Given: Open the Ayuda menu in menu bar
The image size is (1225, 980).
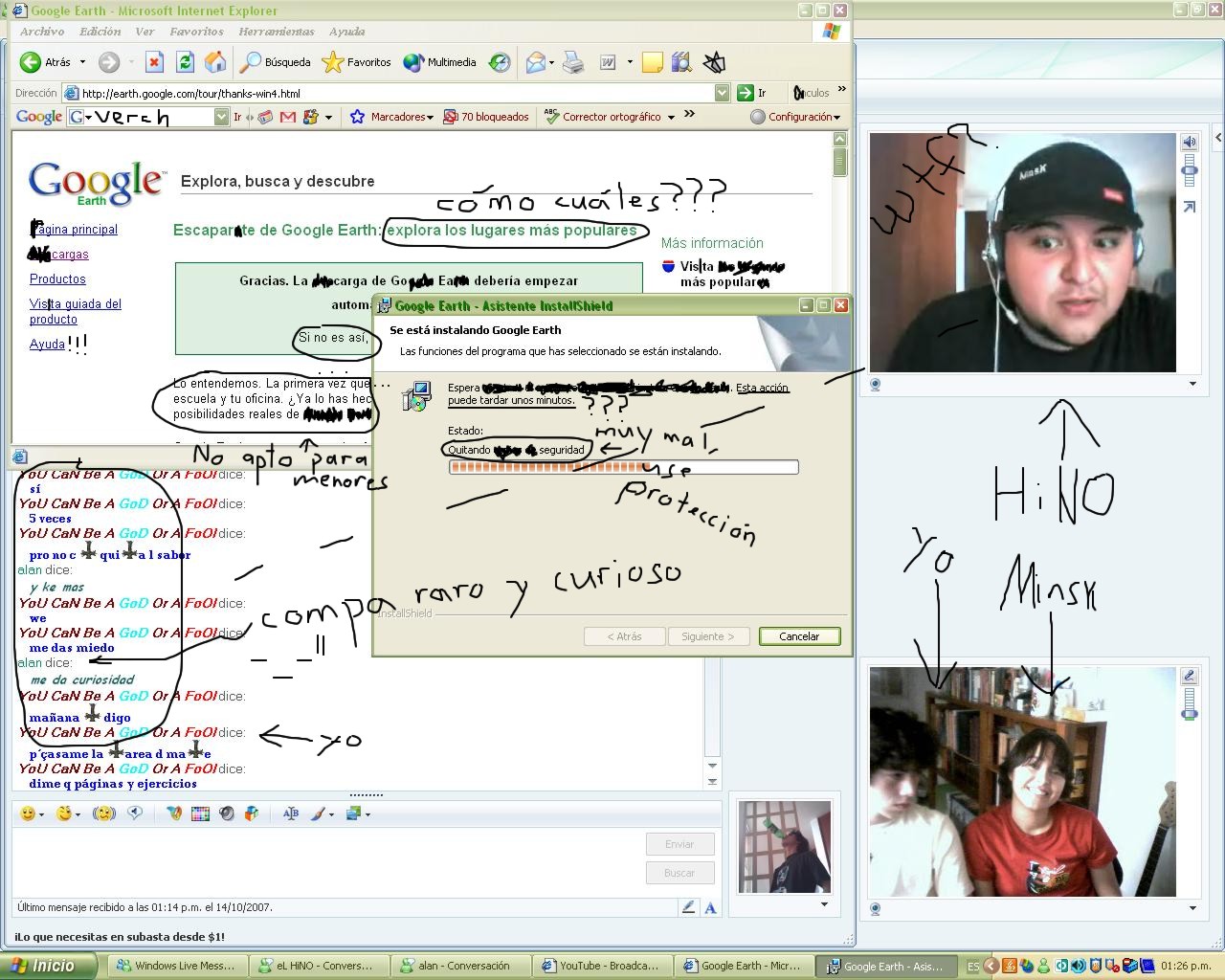Looking at the screenshot, I should [x=347, y=32].
